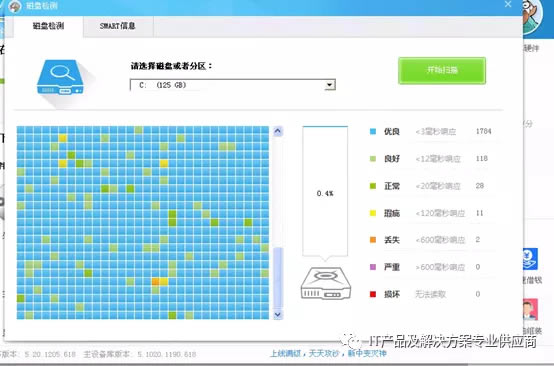Click the blue 优良 legend square
Screen dimensions: 554x366
[373, 131]
